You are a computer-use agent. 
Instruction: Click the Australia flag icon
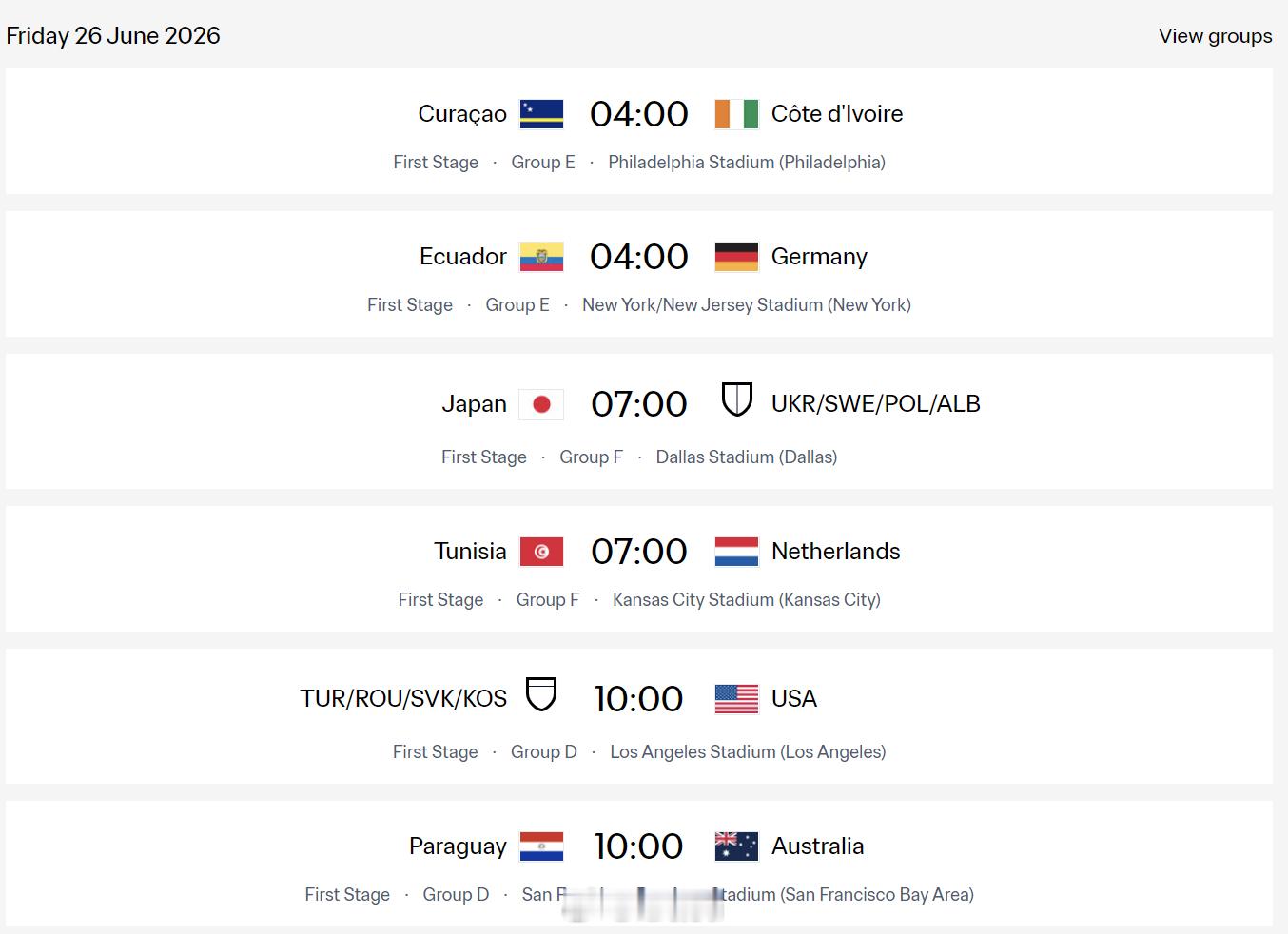(x=736, y=846)
